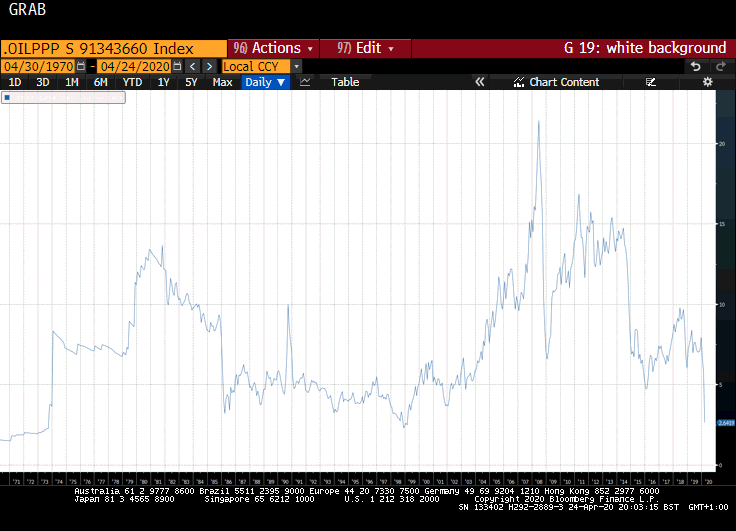Click the collapse double-chevron icon
This screenshot has width=736, height=531.
click(480, 82)
